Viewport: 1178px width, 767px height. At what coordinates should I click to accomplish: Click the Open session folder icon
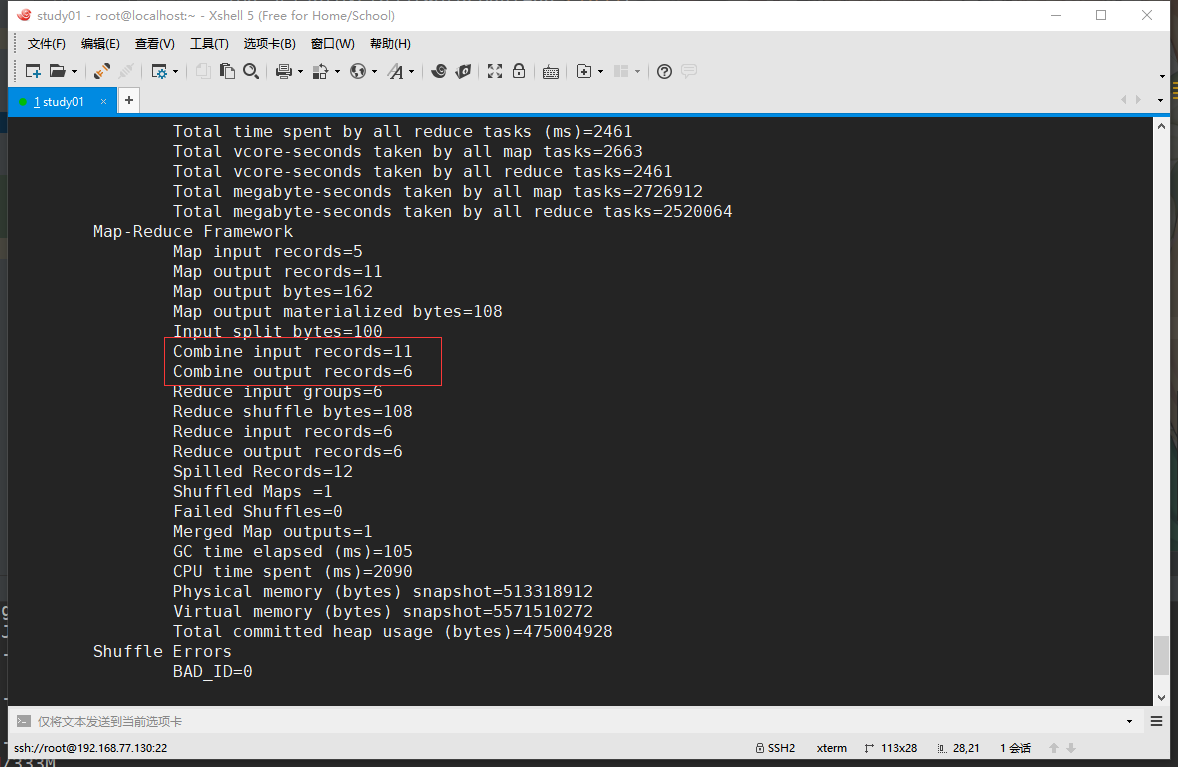tap(58, 71)
